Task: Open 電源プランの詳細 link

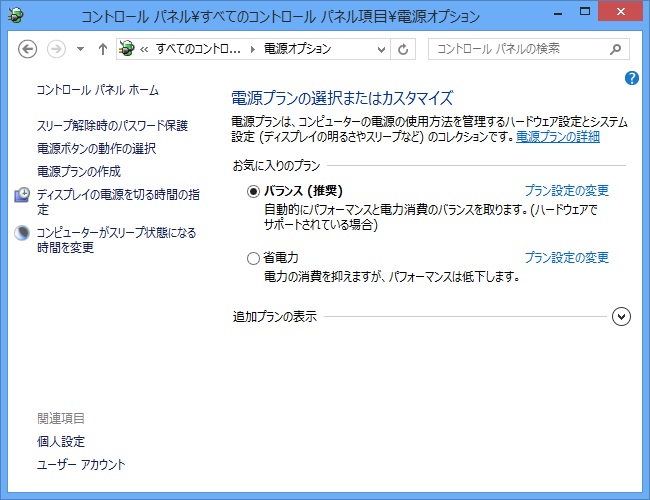Action: point(558,136)
